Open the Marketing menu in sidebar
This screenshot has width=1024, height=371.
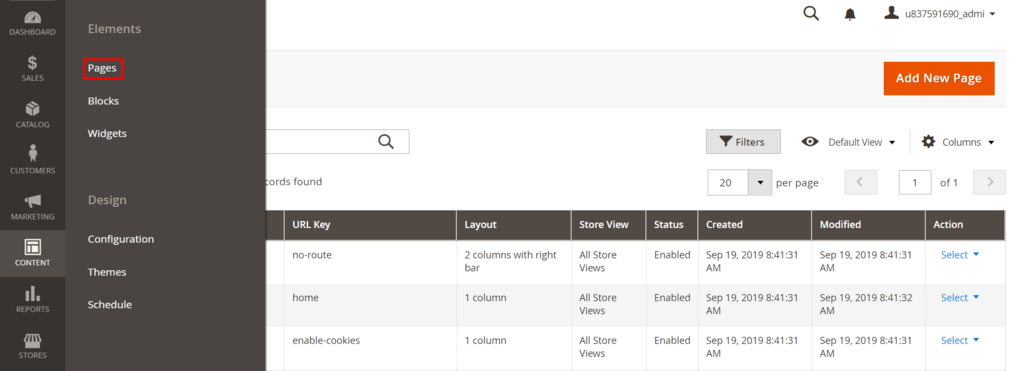(32, 206)
